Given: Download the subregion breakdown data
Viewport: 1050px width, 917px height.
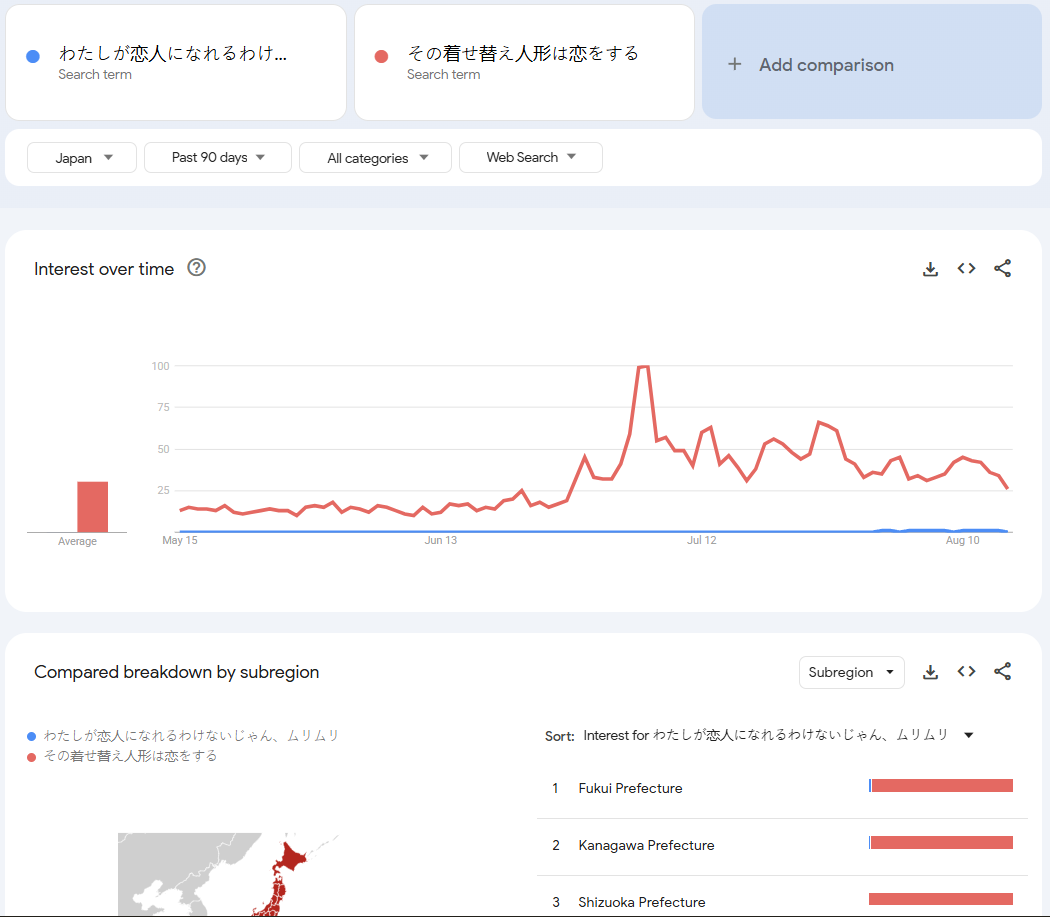Looking at the screenshot, I should click(930, 672).
